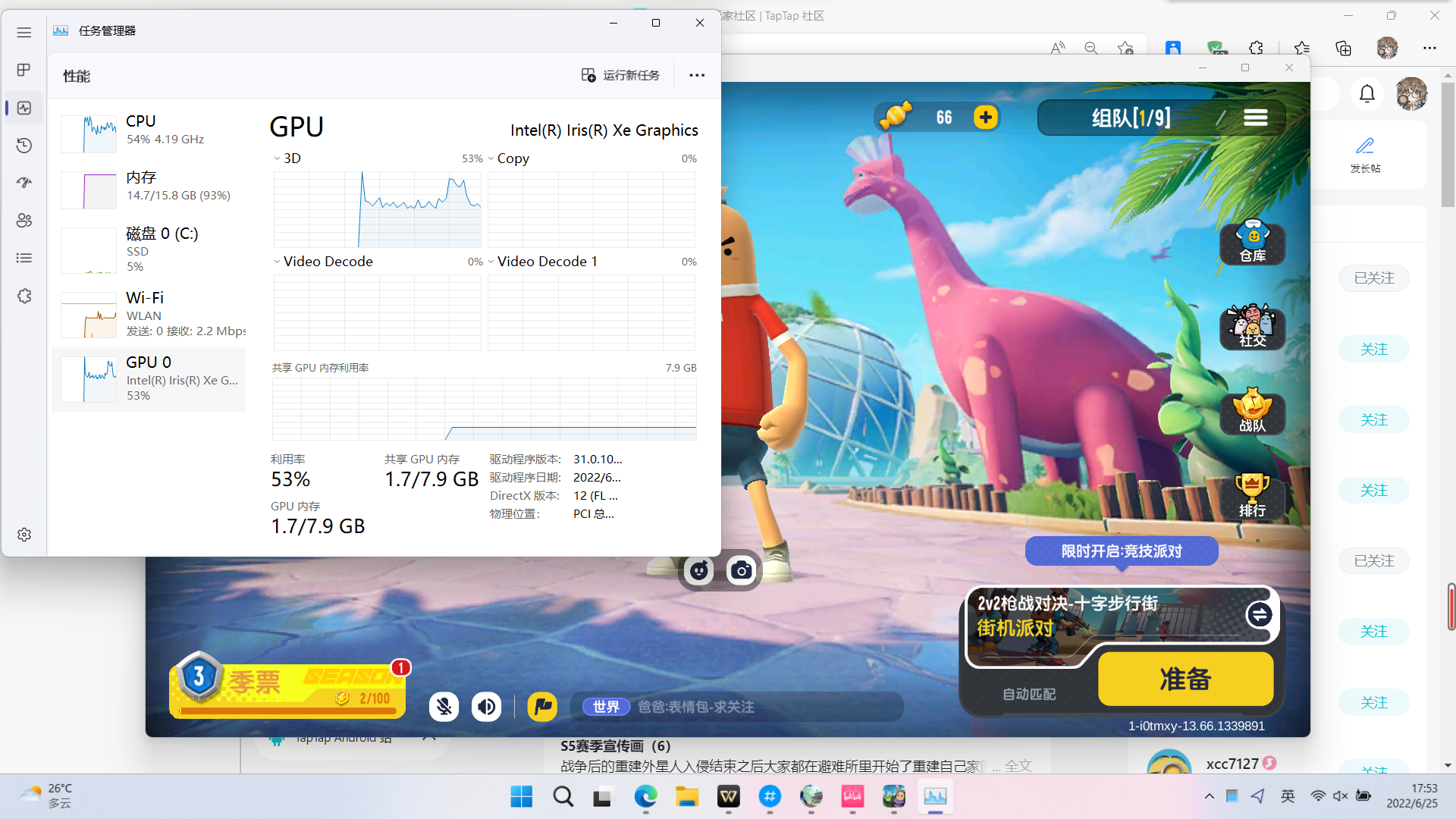This screenshot has height=819, width=1456.
Task: Open 仓库 warehouse in the game
Action: point(1252,242)
